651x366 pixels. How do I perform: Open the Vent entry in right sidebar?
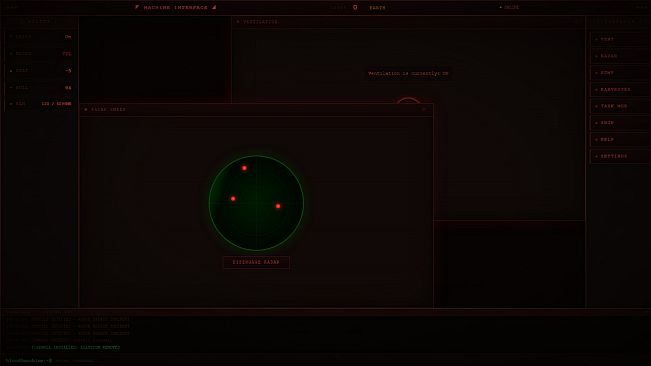620,39
